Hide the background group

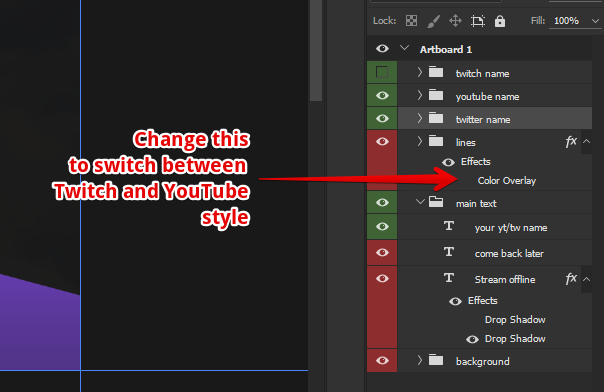tap(382, 360)
